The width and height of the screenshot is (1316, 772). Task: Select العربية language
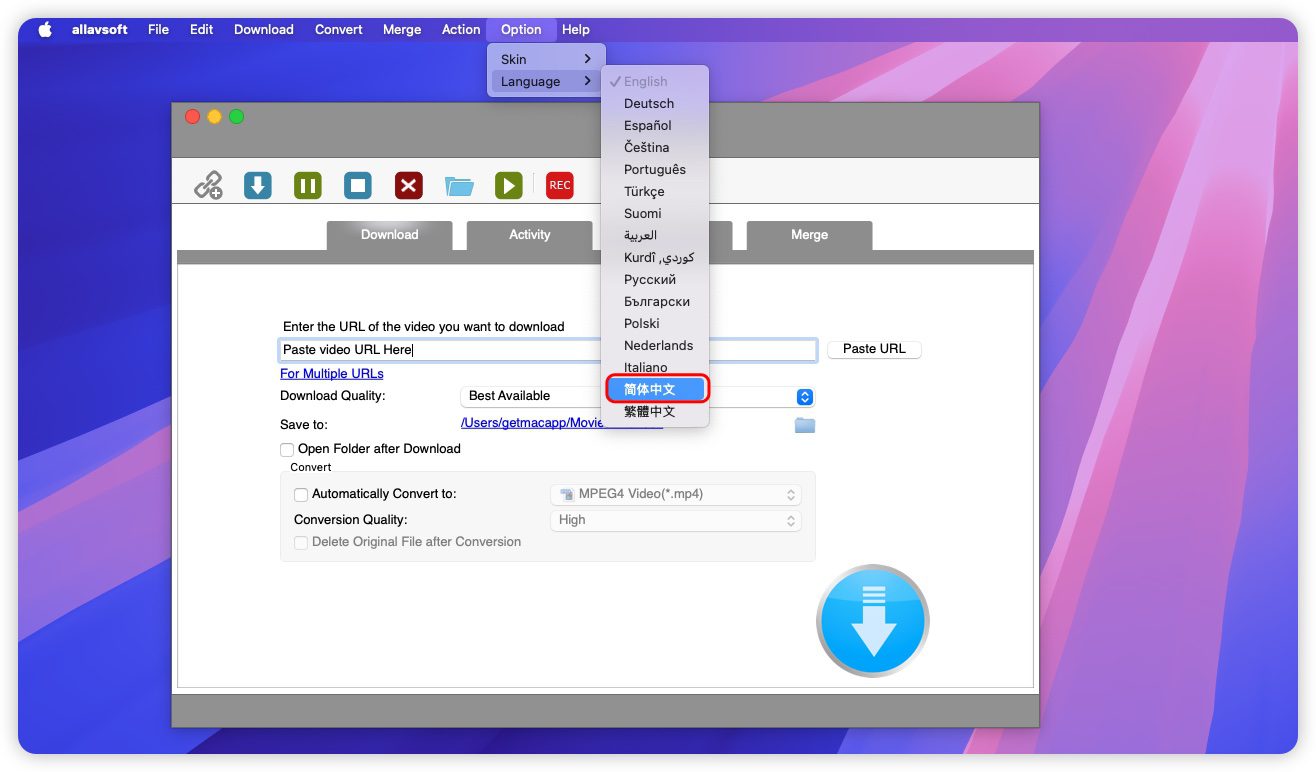click(x=656, y=236)
